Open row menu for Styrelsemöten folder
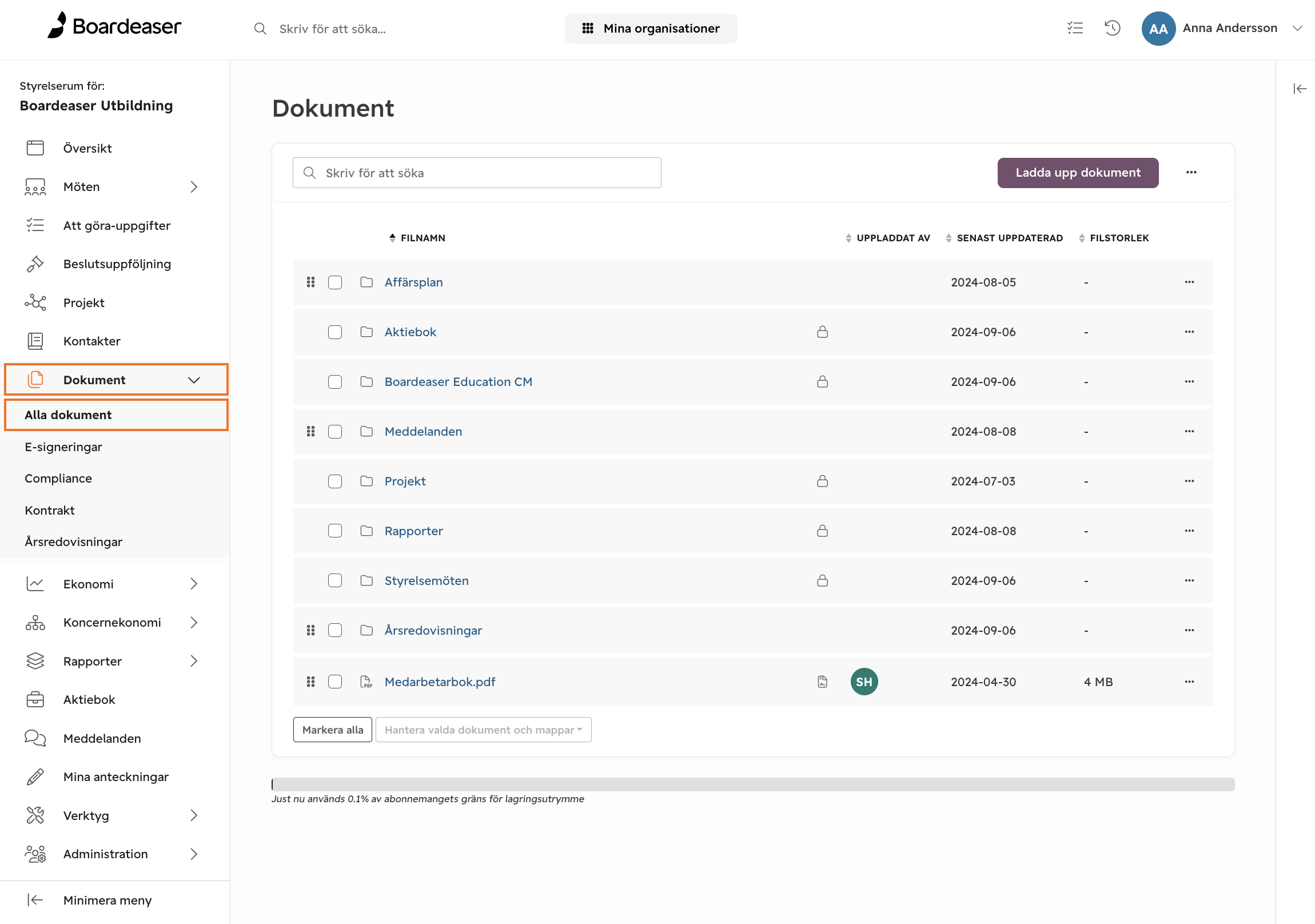The image size is (1315, 924). point(1189,581)
